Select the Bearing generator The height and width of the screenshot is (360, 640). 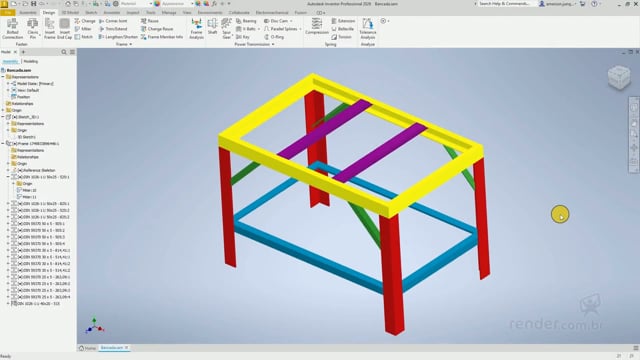246,21
